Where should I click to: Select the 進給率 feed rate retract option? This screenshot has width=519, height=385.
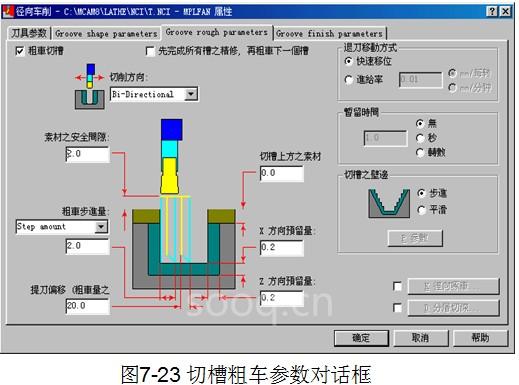tap(349, 80)
